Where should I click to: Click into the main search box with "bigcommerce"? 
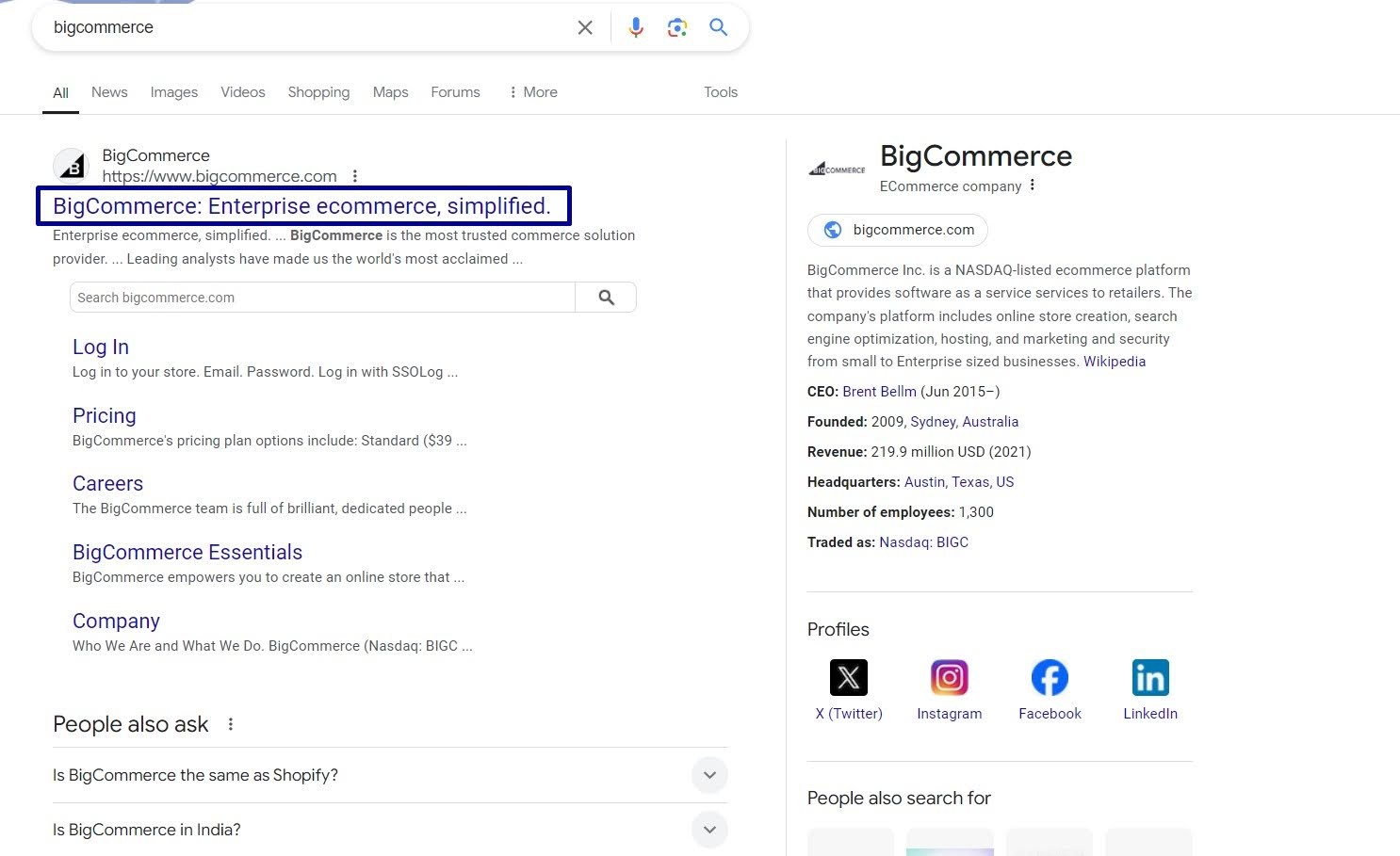[x=306, y=27]
